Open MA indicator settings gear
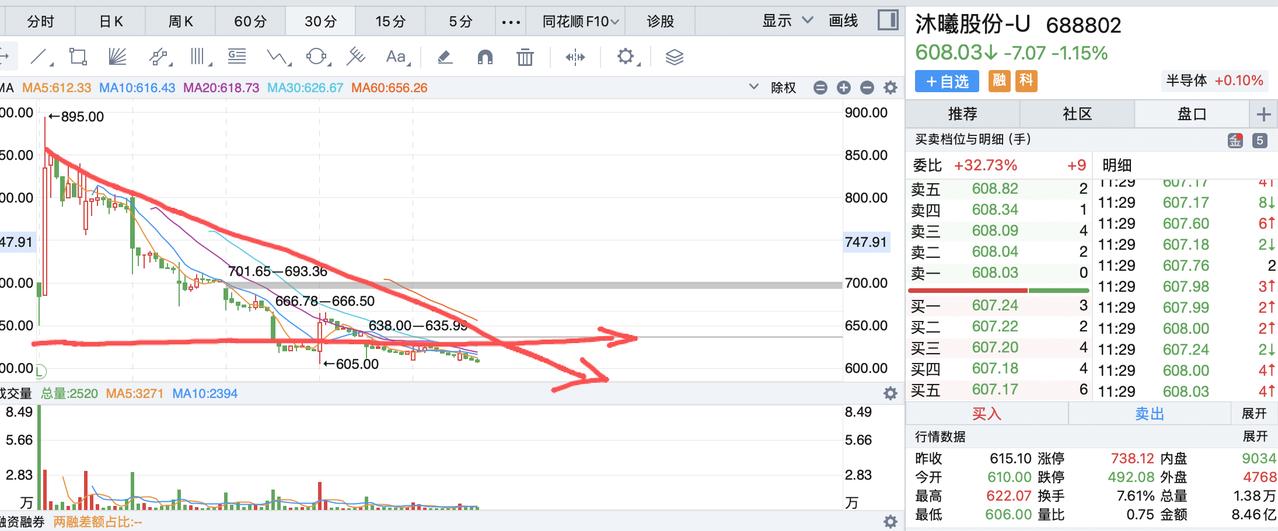Viewport: 1278px width, 531px height. [x=890, y=88]
